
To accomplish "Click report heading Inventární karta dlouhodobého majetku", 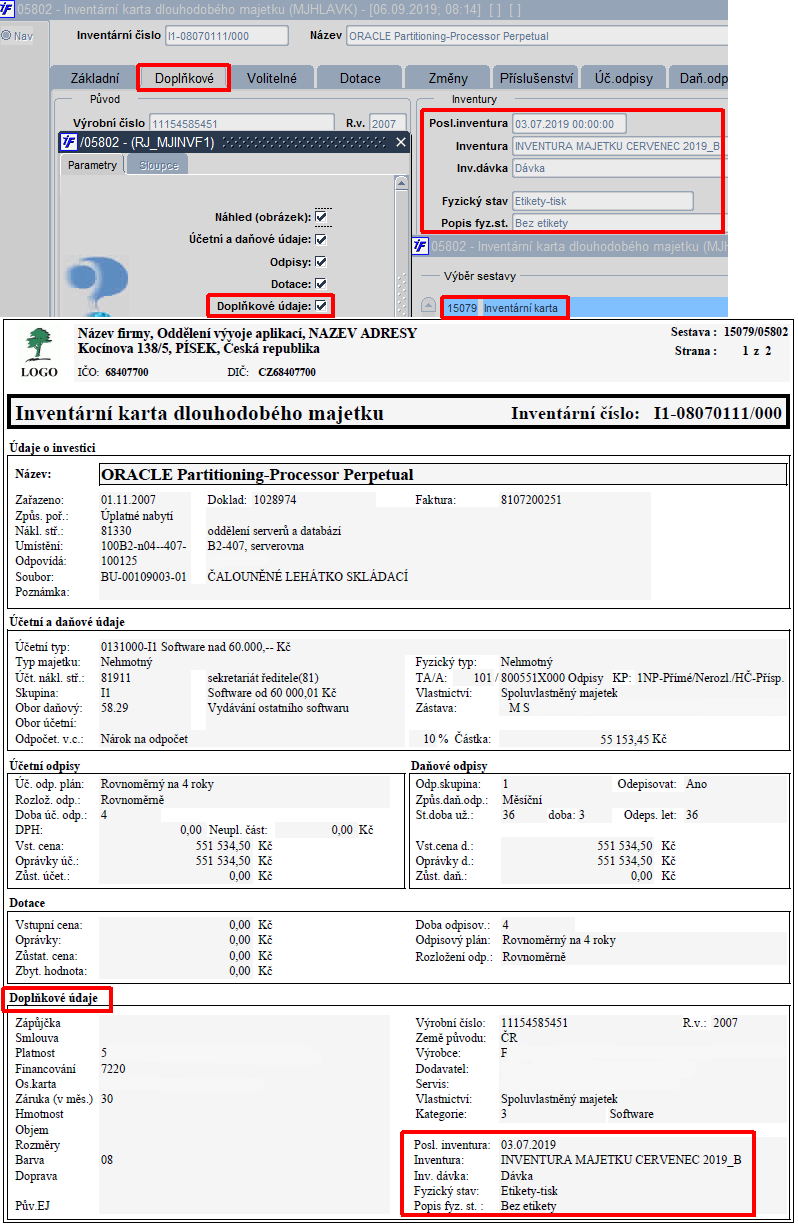I will tap(200, 413).
